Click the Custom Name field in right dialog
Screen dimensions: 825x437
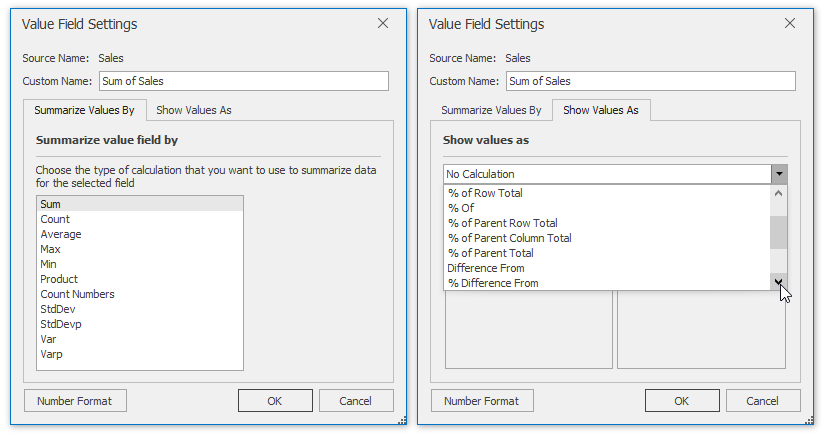pos(650,81)
